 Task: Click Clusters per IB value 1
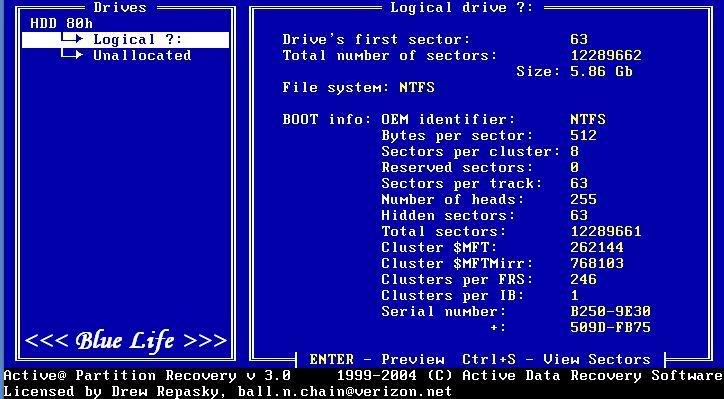(574, 295)
